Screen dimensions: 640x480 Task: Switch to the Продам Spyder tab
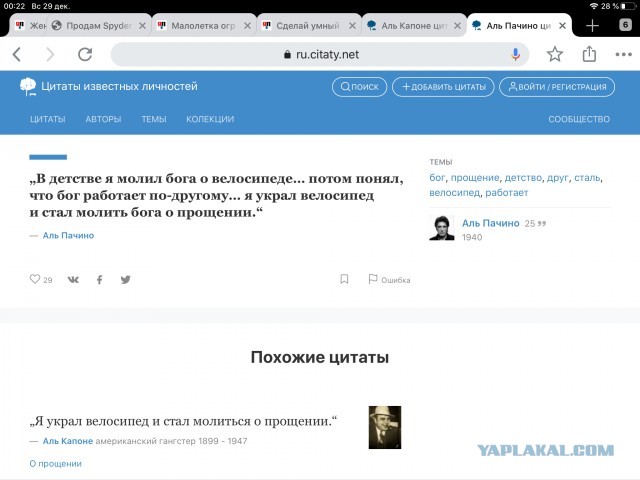coord(98,26)
